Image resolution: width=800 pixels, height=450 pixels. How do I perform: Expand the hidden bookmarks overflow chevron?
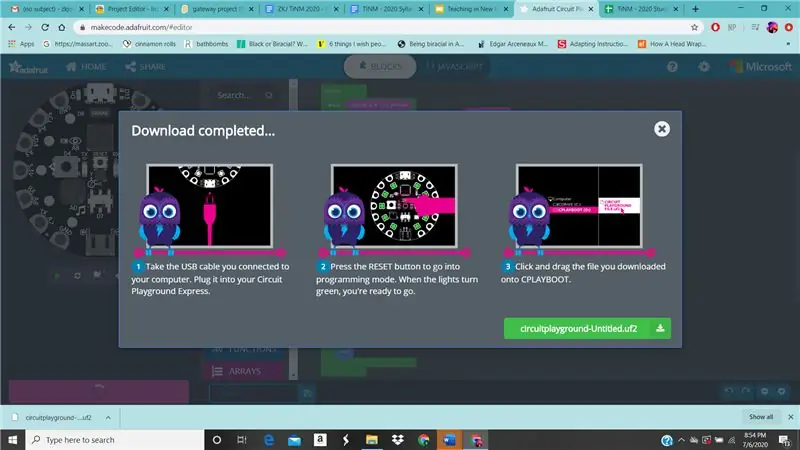pos(788,44)
